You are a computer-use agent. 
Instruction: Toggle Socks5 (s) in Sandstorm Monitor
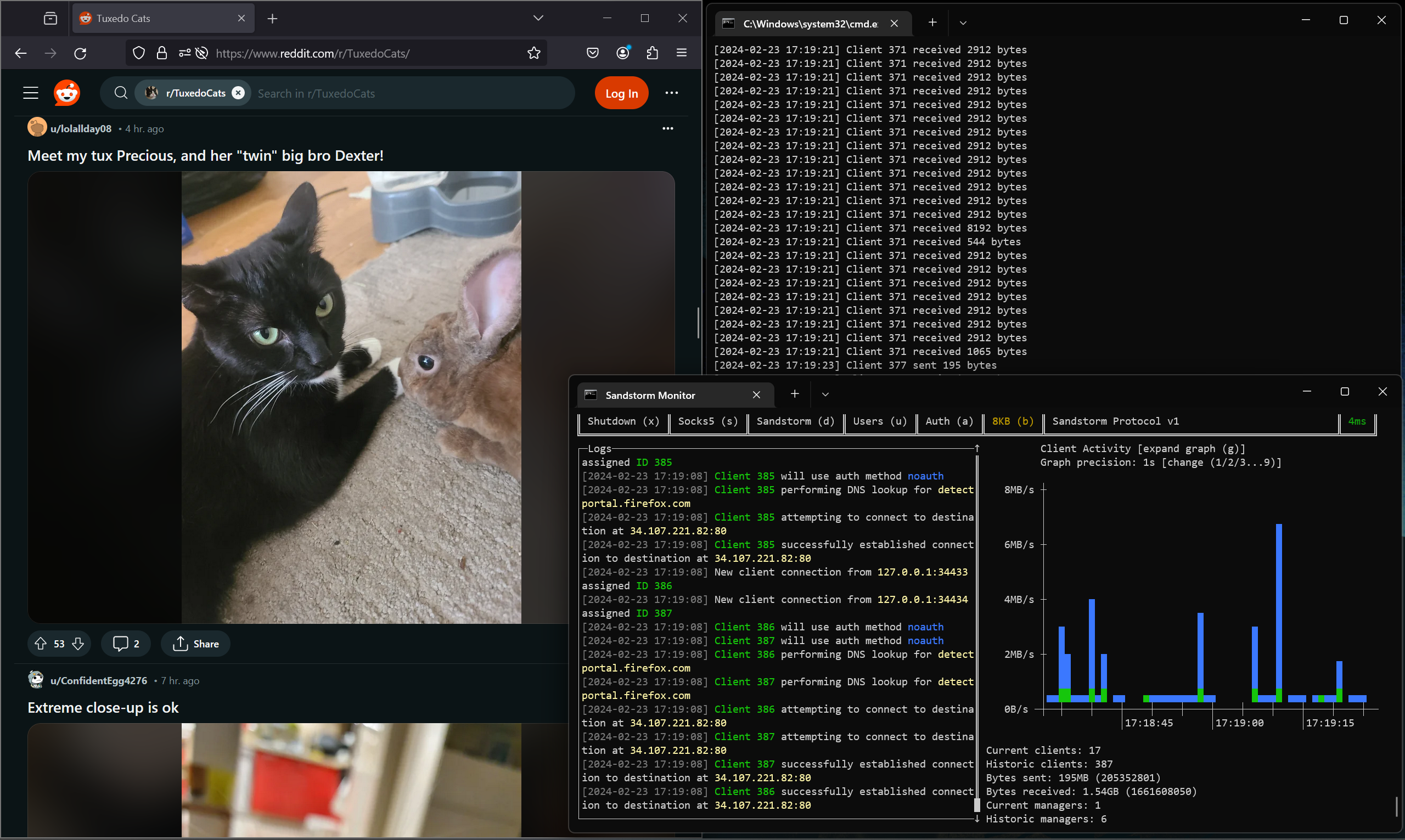point(707,421)
